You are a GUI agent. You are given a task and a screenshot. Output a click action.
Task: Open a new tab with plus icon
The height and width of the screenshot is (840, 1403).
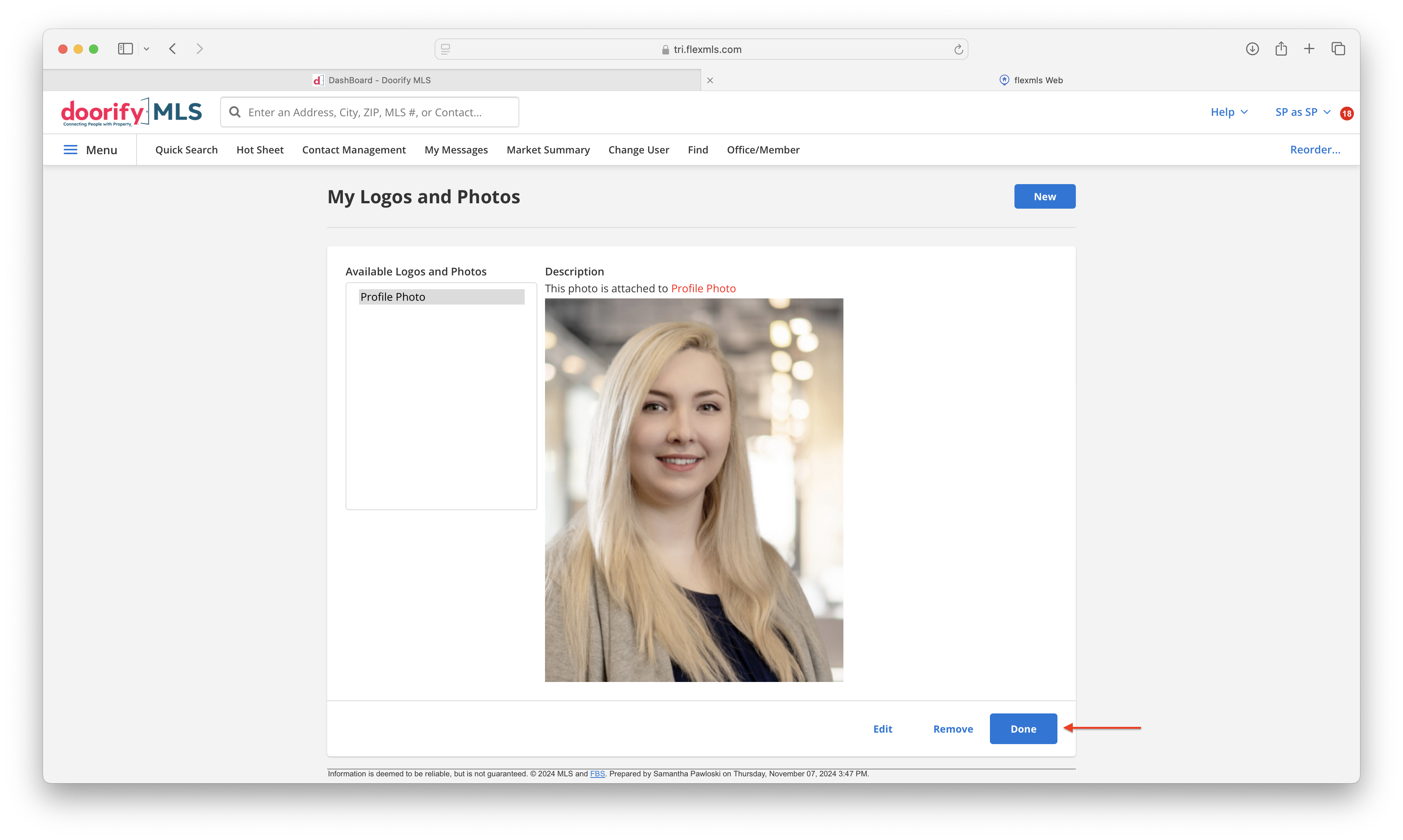(x=1309, y=49)
